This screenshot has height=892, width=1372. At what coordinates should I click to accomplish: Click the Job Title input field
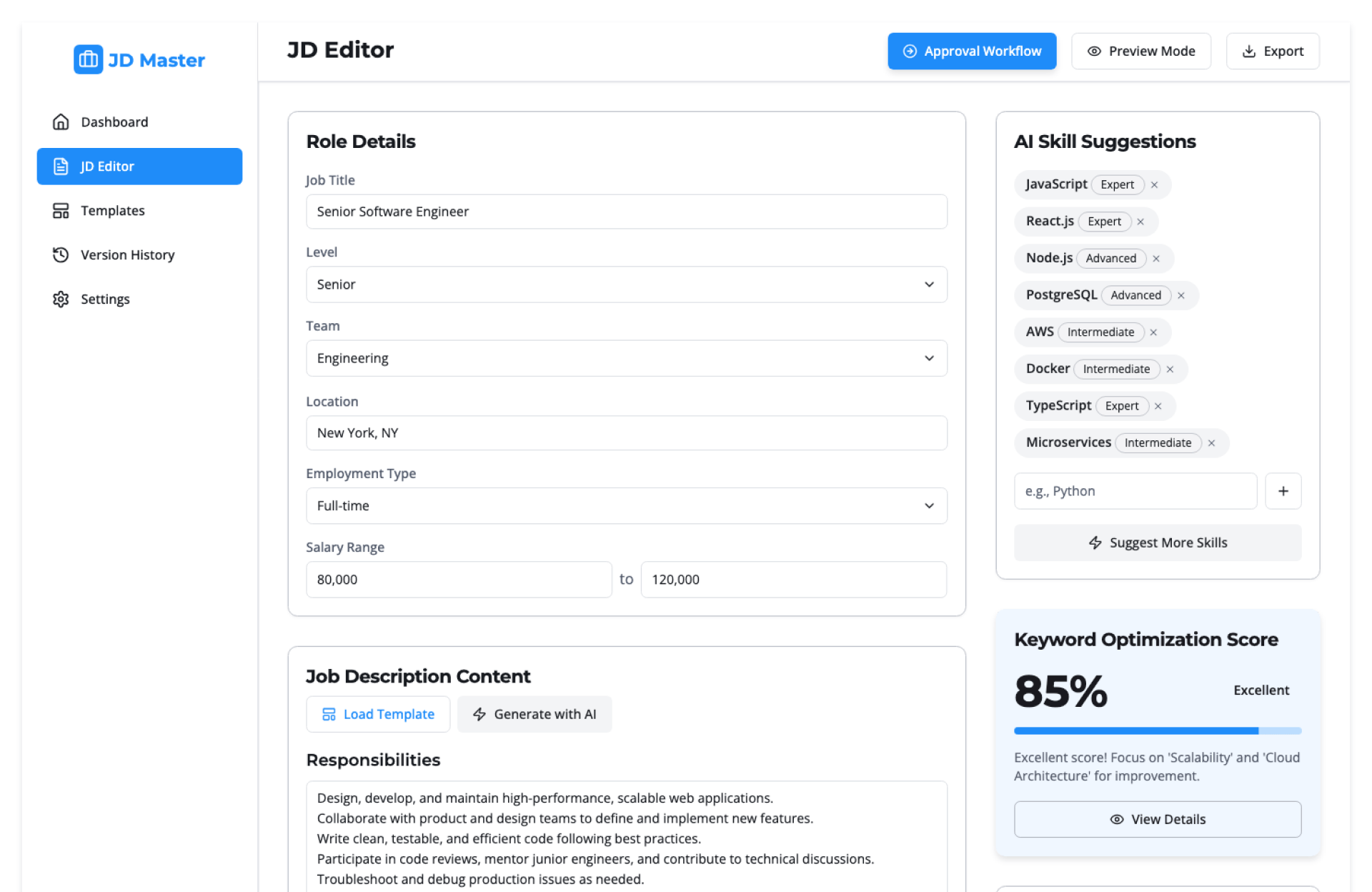(626, 212)
